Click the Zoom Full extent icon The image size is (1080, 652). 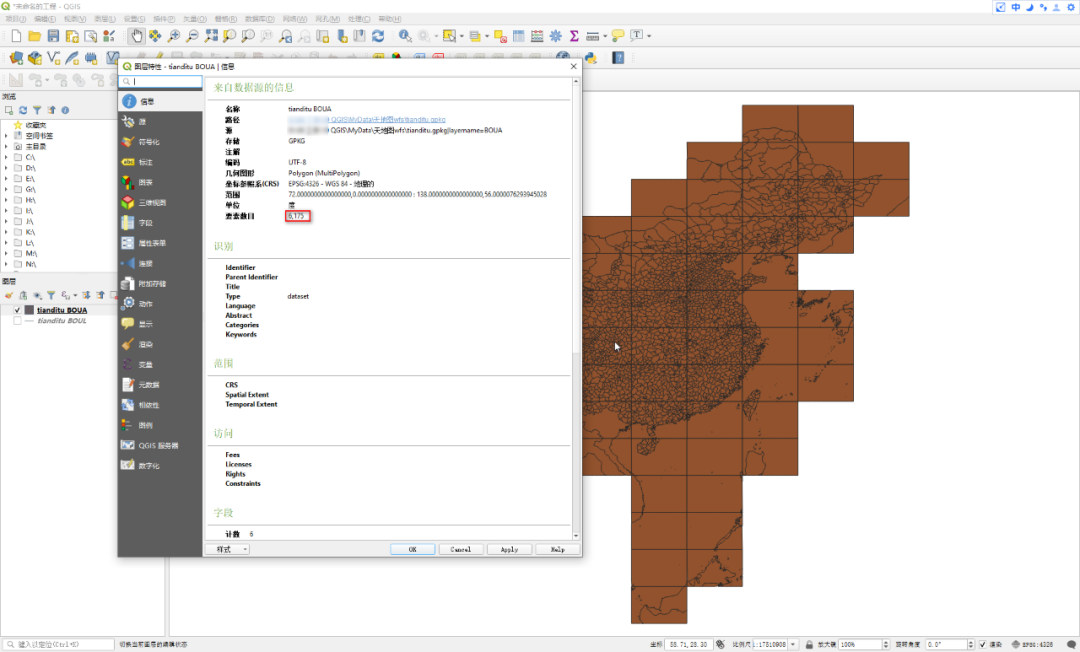click(x=211, y=36)
